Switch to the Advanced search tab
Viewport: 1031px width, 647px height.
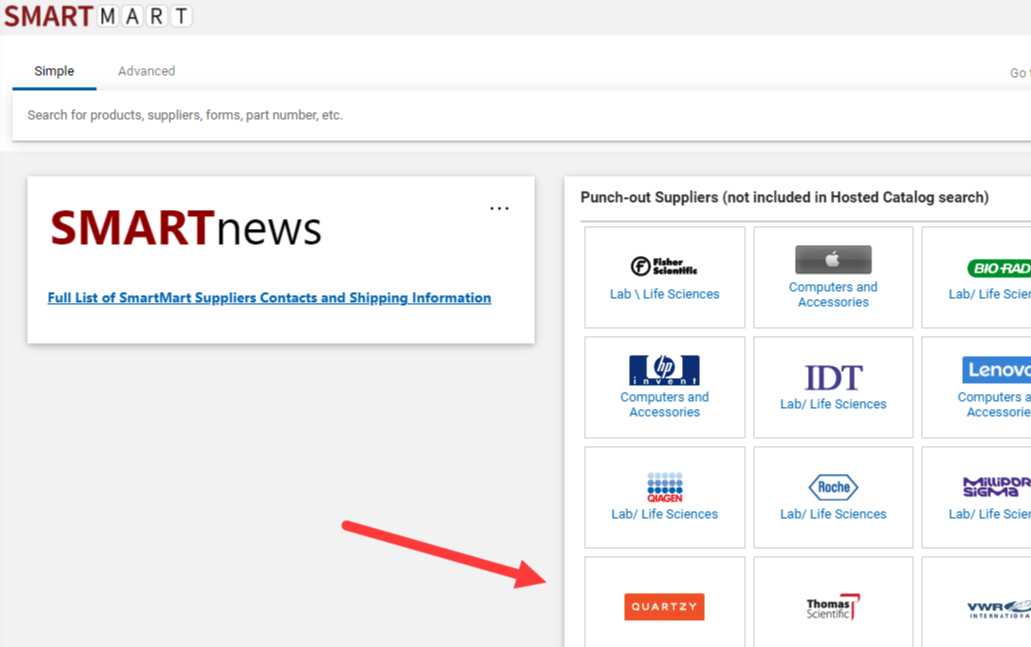pos(146,71)
